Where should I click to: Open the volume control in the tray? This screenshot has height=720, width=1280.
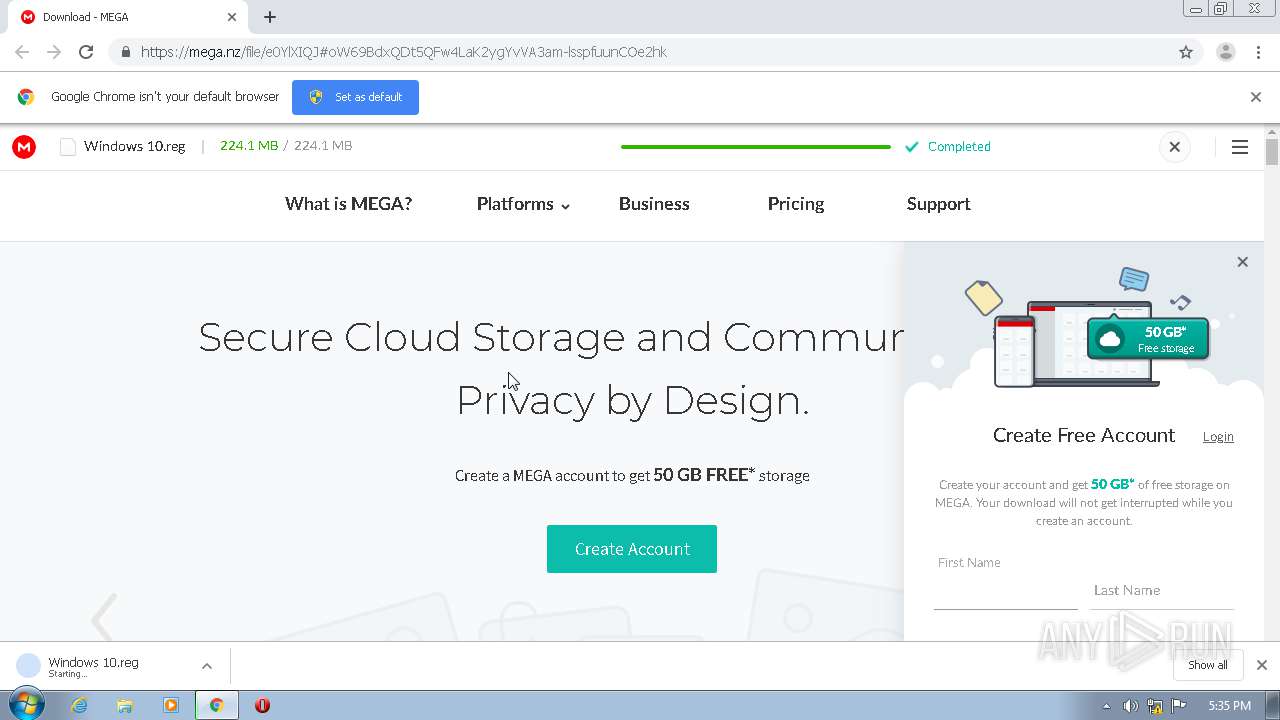pyautogui.click(x=1130, y=706)
